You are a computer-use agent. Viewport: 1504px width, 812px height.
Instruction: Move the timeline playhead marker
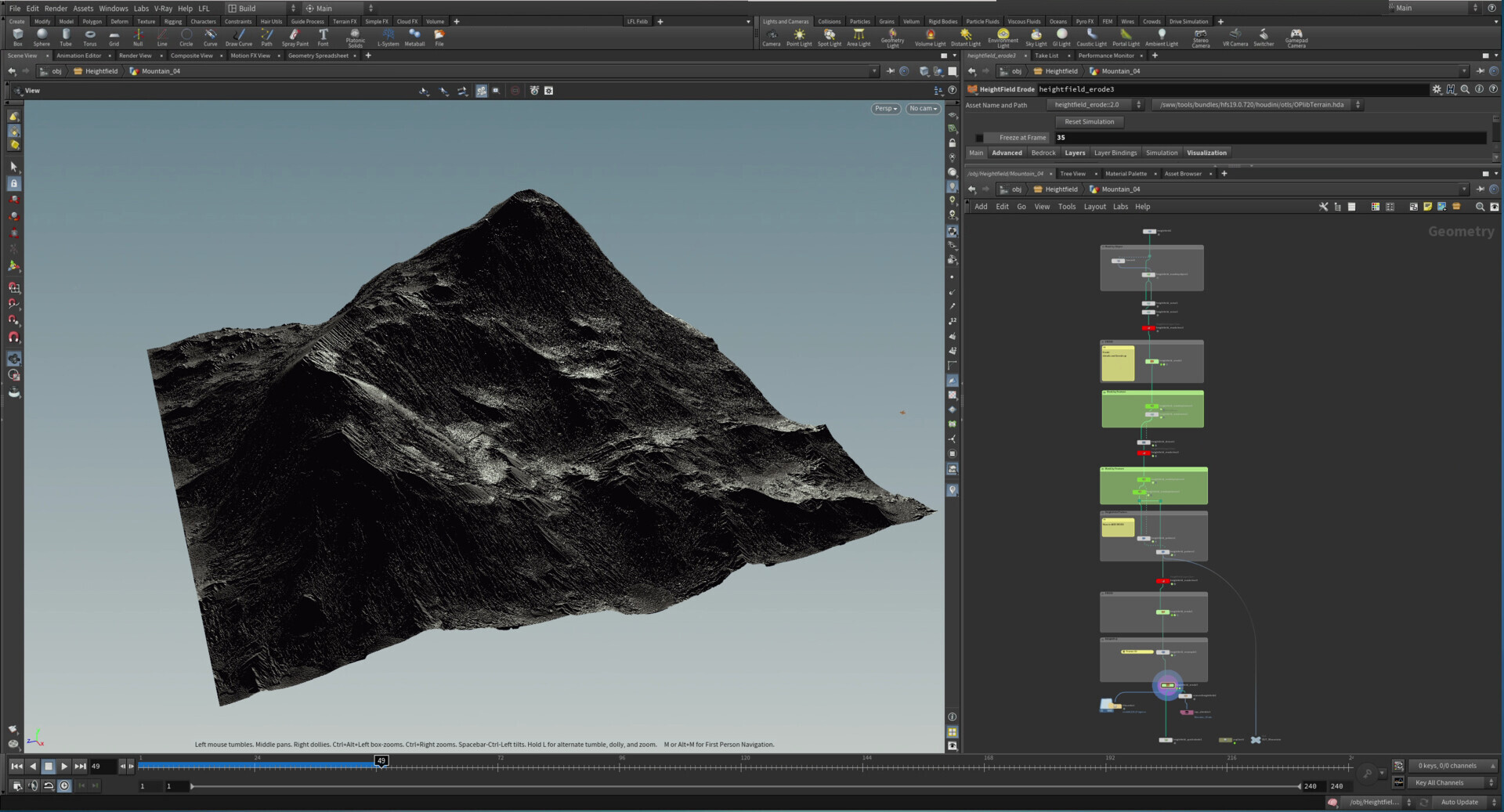[381, 762]
